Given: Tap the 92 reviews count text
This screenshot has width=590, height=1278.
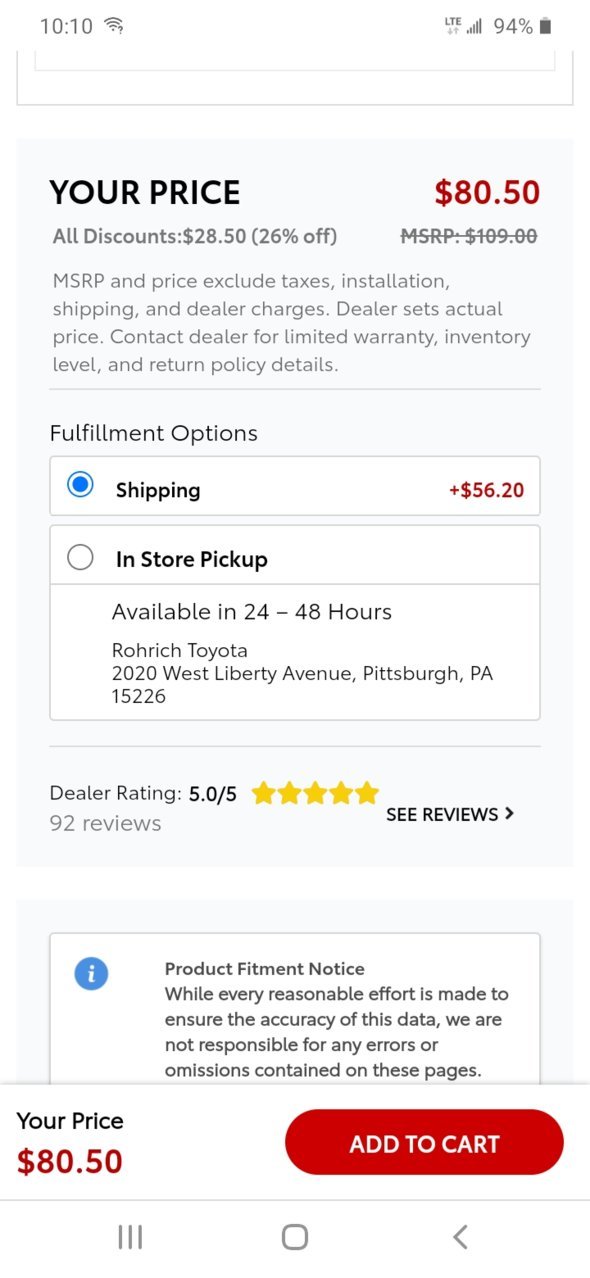Looking at the screenshot, I should (x=105, y=823).
